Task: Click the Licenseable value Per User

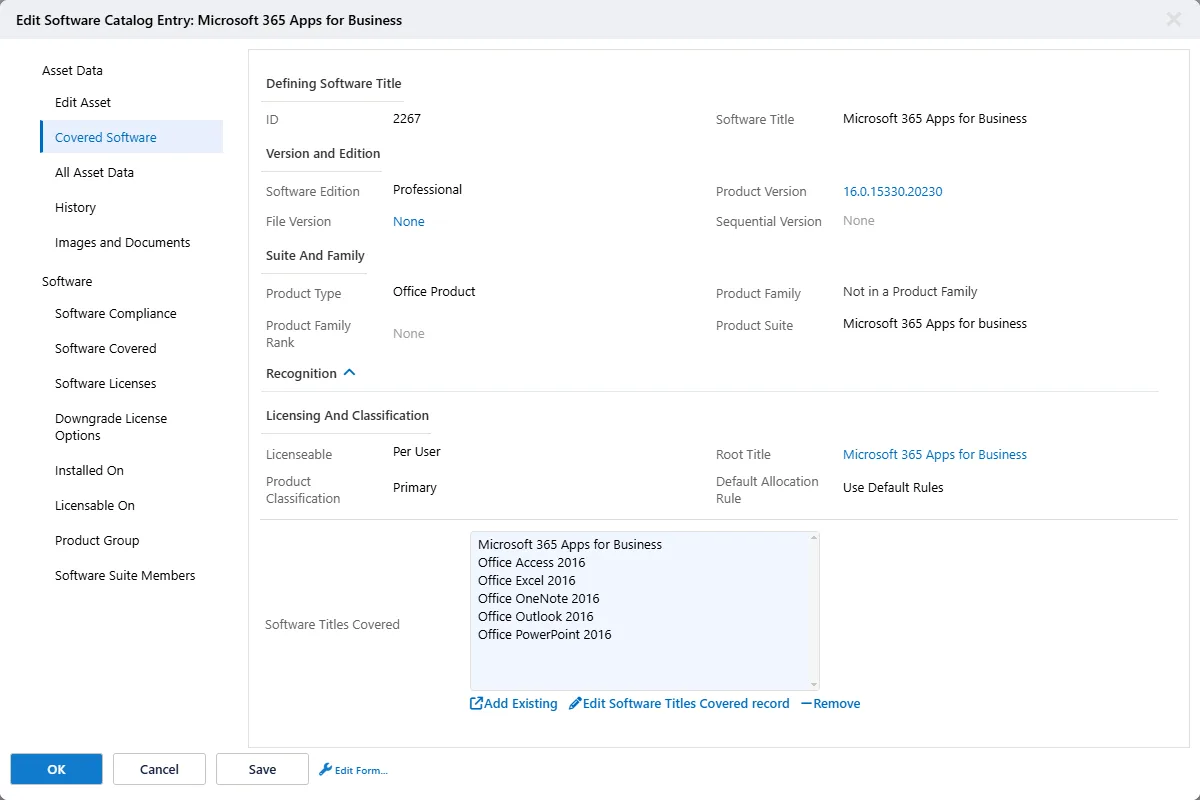Action: pyautogui.click(x=417, y=452)
